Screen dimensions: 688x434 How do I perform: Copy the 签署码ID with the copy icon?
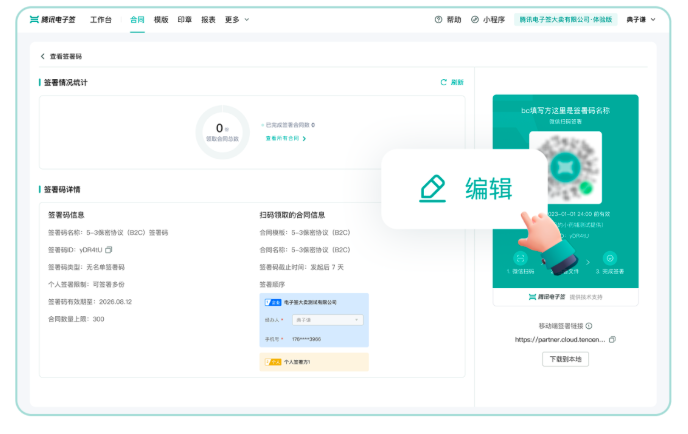click(x=109, y=250)
